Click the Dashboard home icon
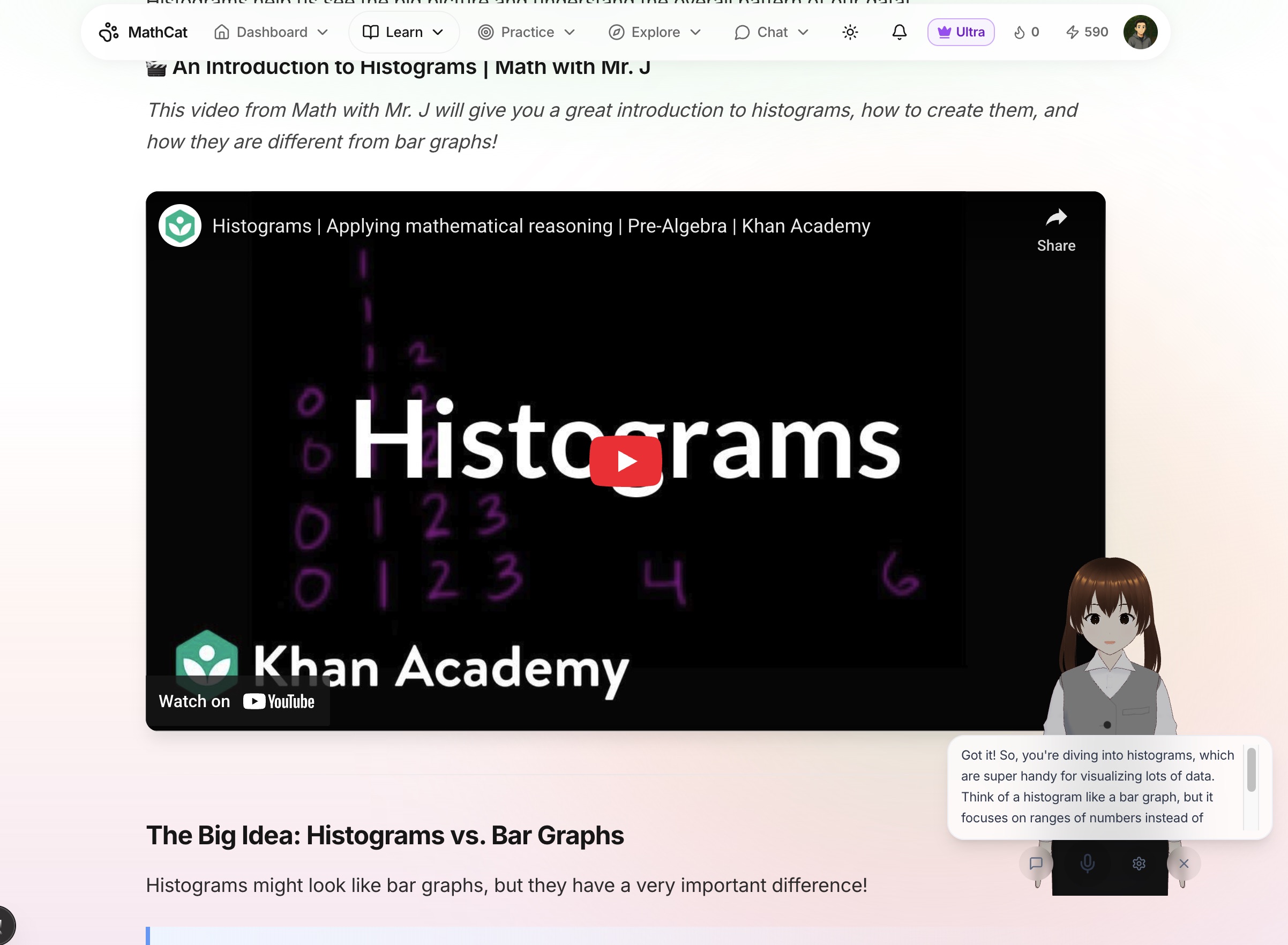This screenshot has height=945, width=1288. pyautogui.click(x=221, y=32)
